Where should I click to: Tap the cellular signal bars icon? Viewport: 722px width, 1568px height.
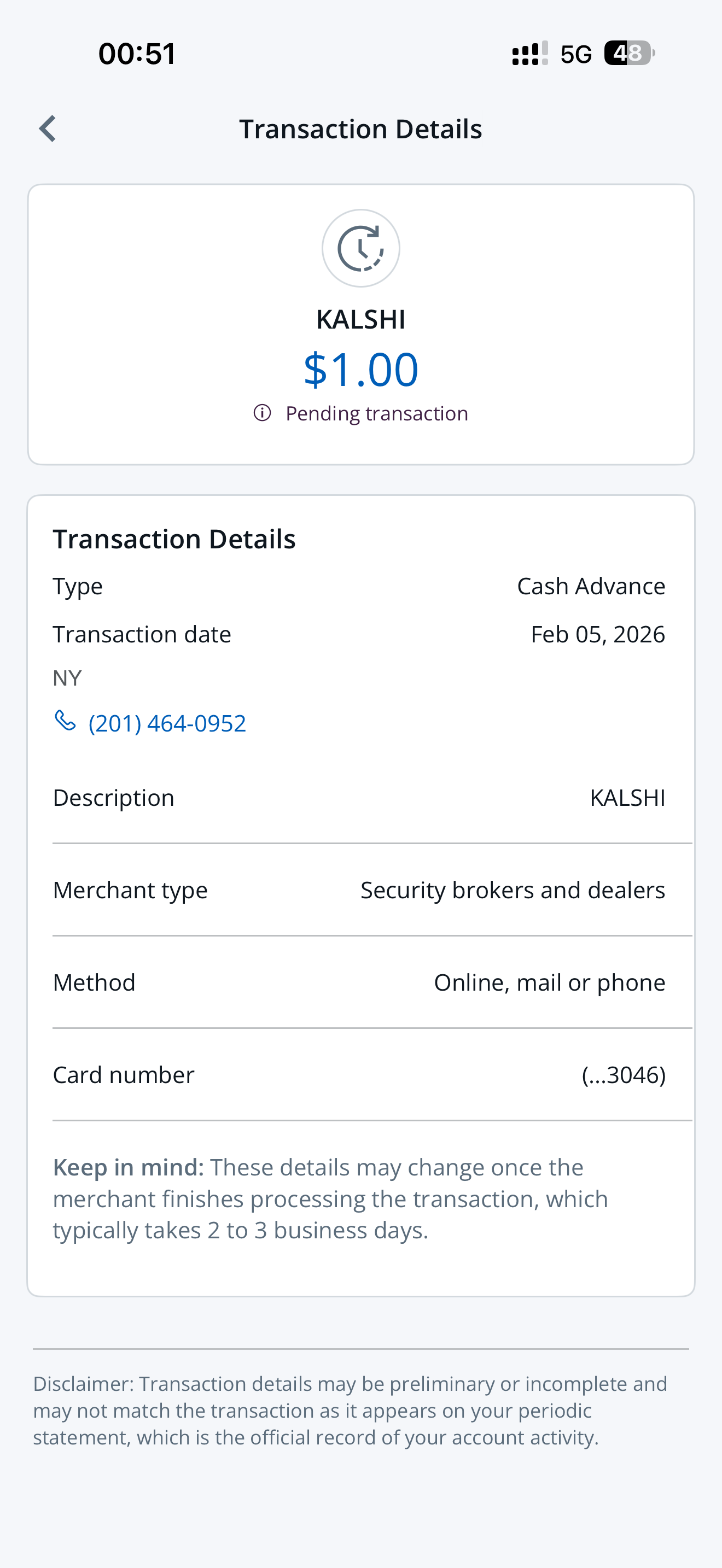529,54
